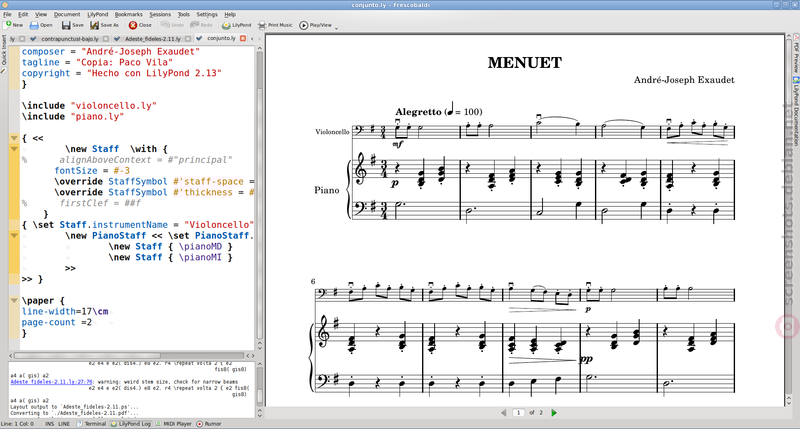Open the File menu
Screen dimensions: 800x429
(x=7, y=14)
